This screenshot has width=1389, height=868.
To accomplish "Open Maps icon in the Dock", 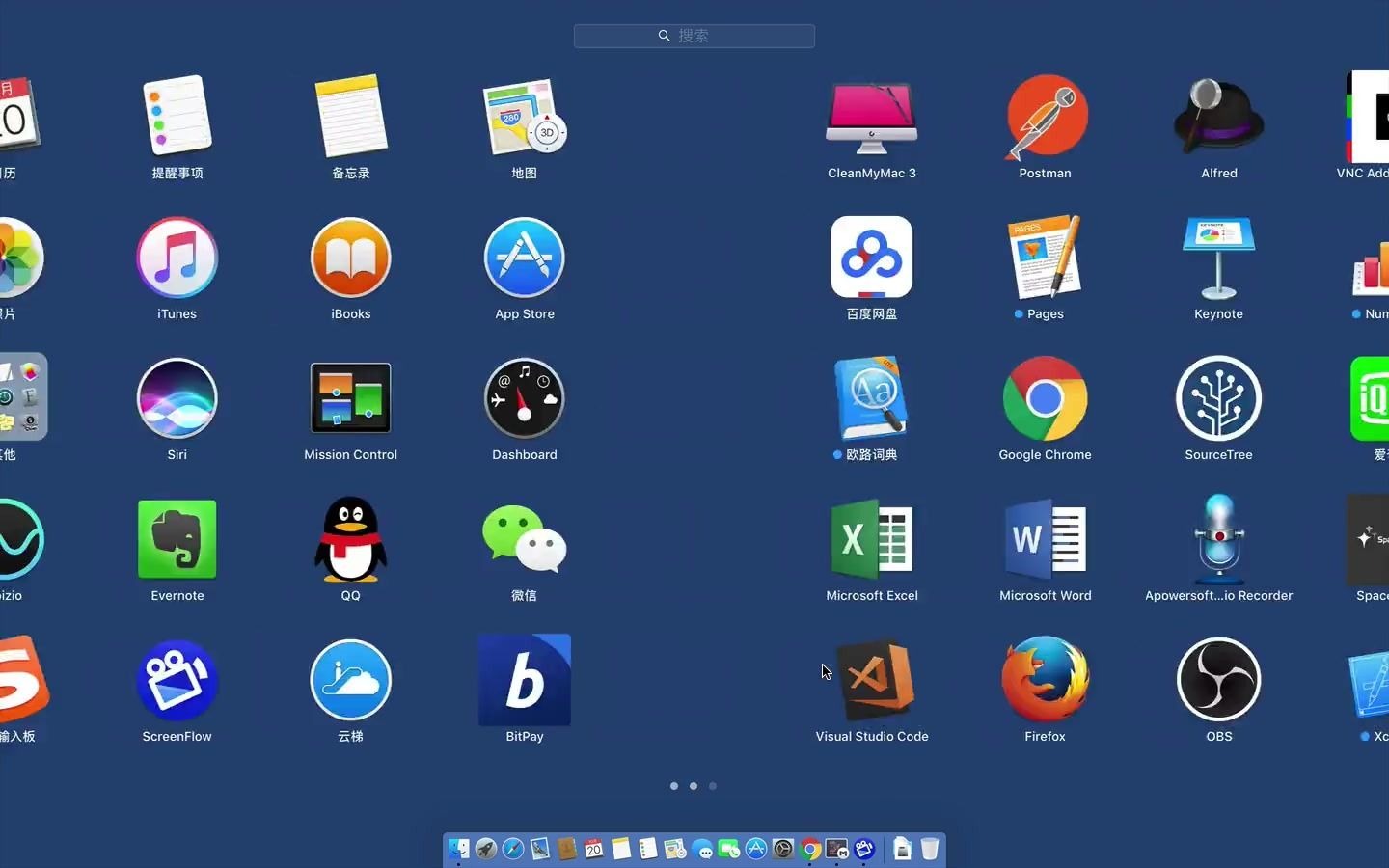I will point(675,848).
